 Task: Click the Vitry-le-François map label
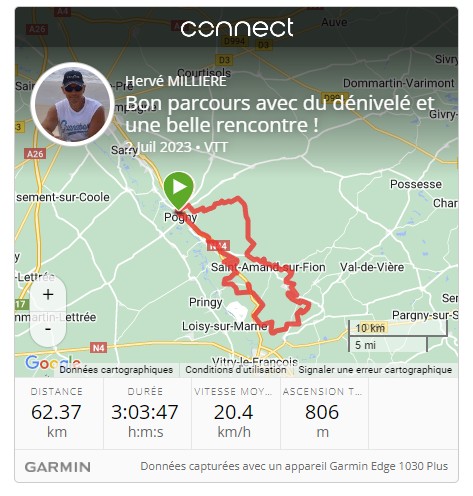tap(255, 362)
